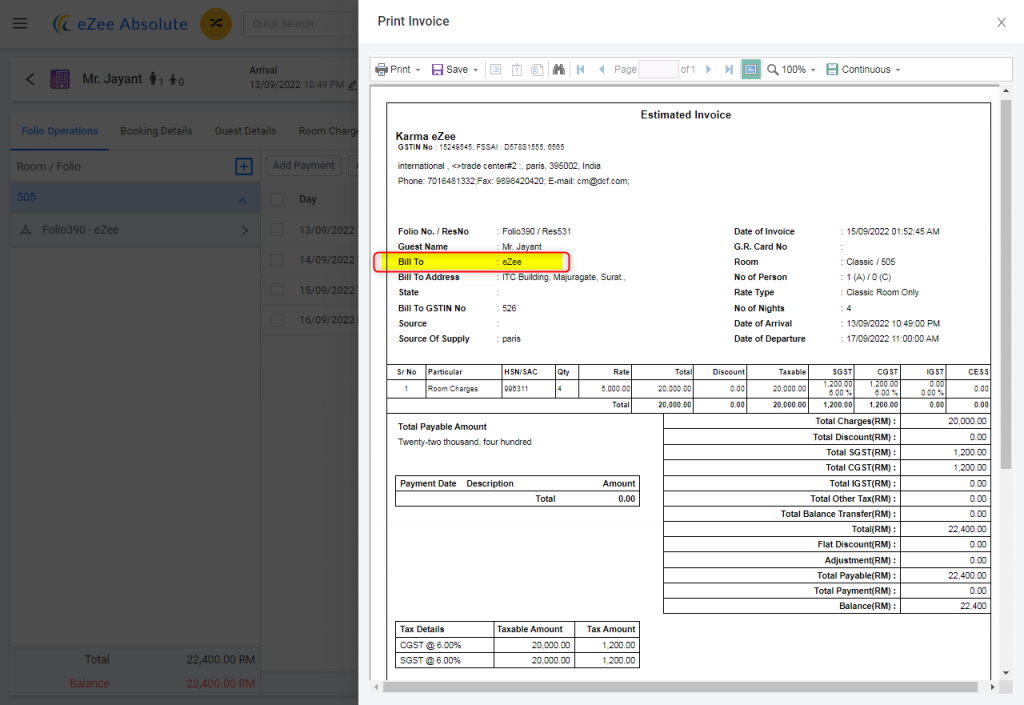The width and height of the screenshot is (1024, 705).
Task: Go back using the arrow beside Mr. Jayant
Action: pos(30,79)
